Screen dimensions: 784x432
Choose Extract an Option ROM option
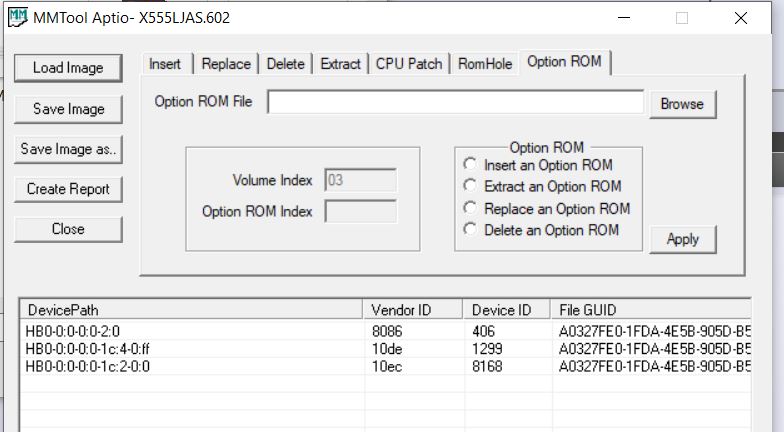tap(470, 186)
